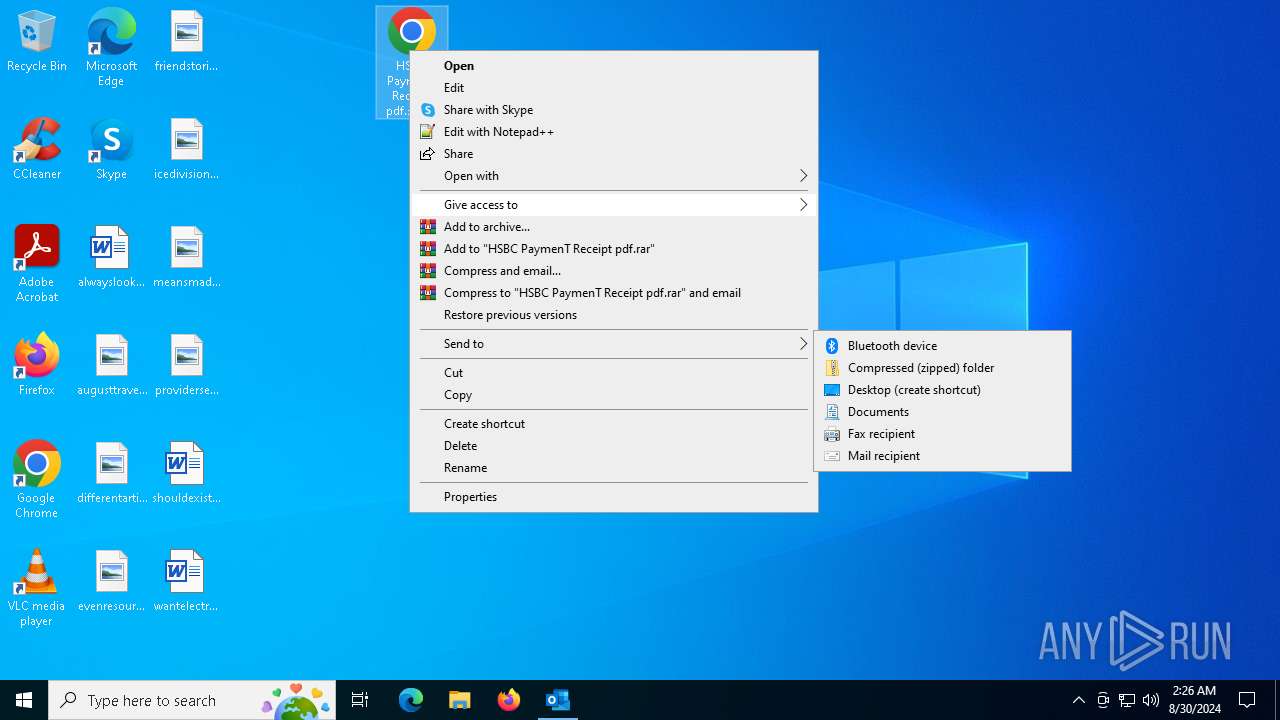This screenshot has height=720, width=1280.
Task: Choose Delete from the context menu
Action: tap(614, 446)
